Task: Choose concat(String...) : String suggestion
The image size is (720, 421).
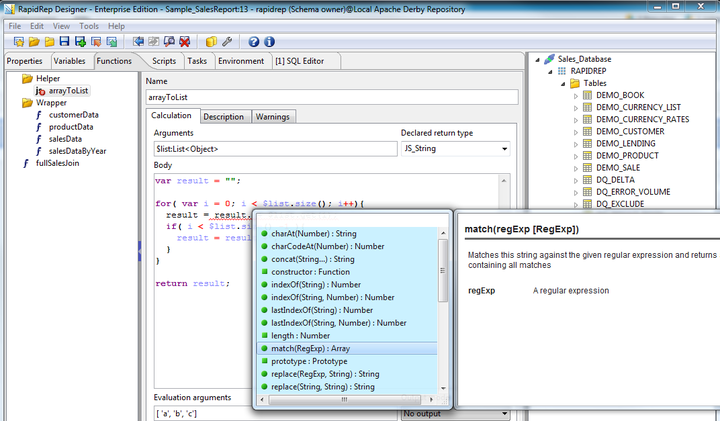Action: point(348,259)
